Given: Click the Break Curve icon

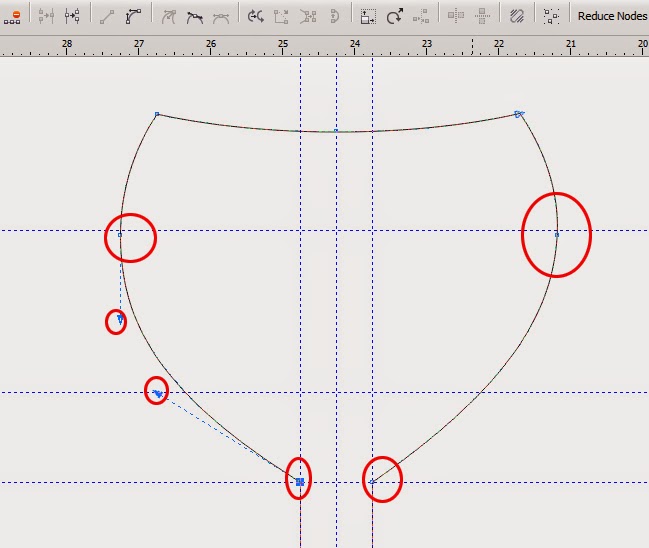Looking at the screenshot, I should [x=72, y=16].
